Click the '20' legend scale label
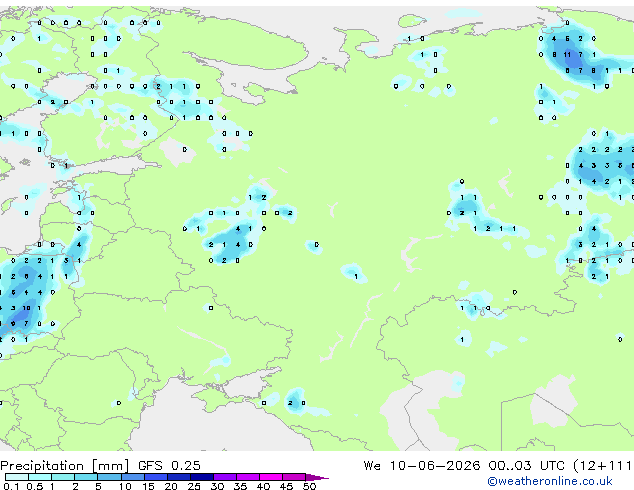 click(x=171, y=486)
